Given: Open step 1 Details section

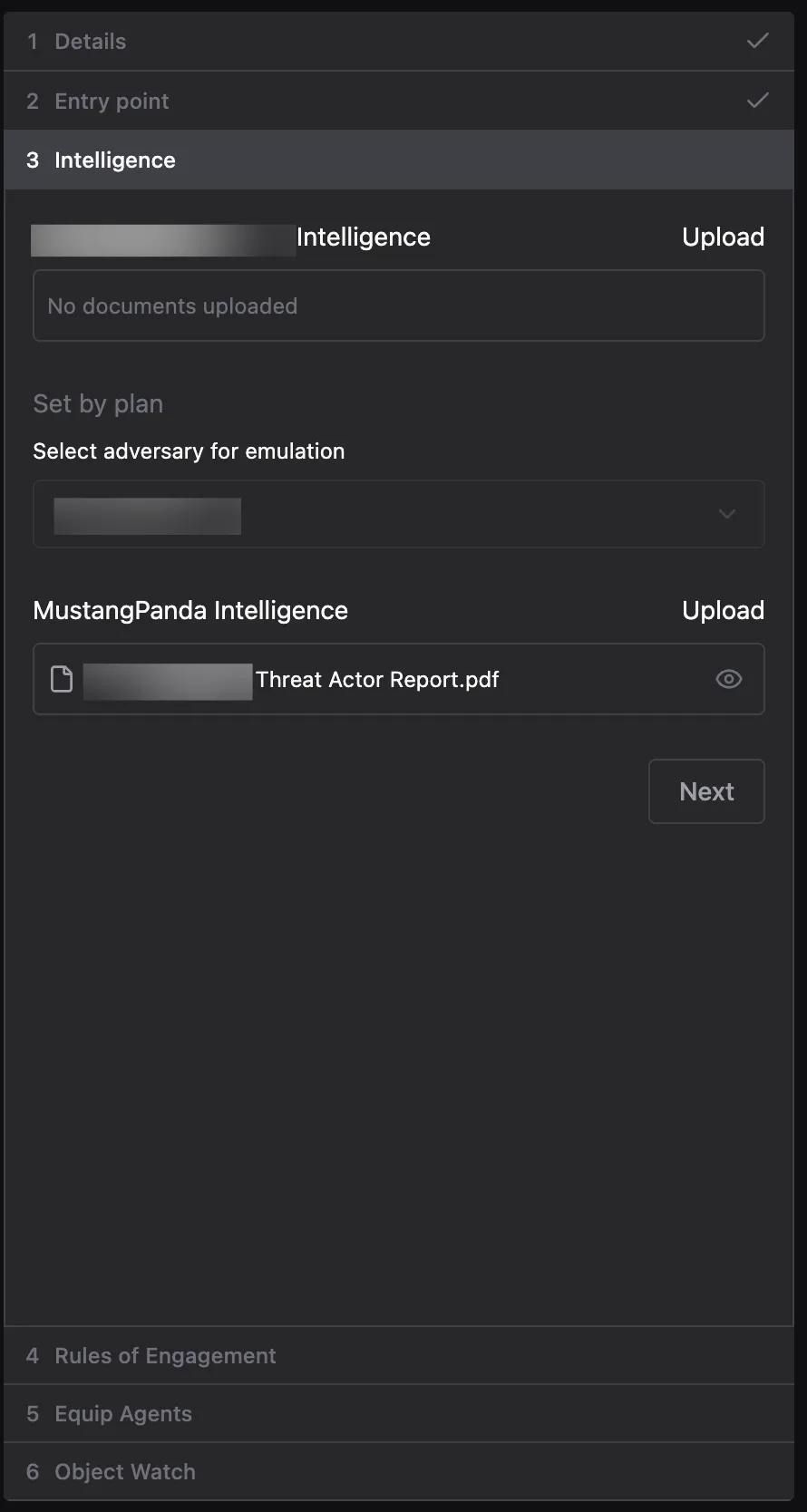Looking at the screenshot, I should coord(399,42).
